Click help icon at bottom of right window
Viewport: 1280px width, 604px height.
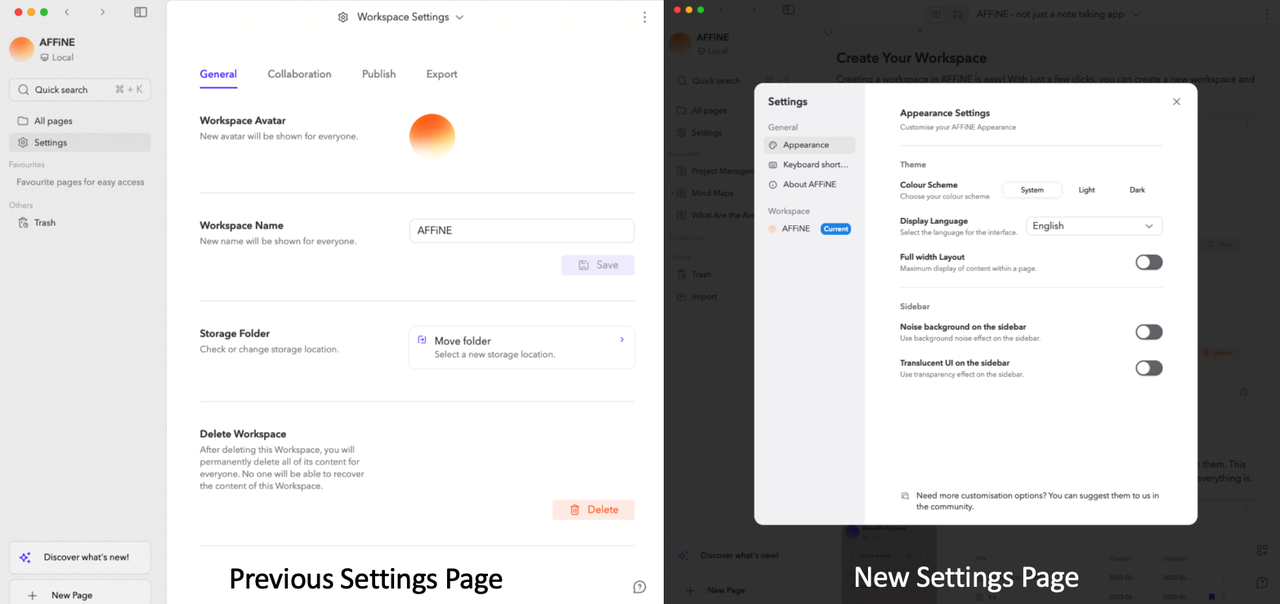click(1263, 583)
